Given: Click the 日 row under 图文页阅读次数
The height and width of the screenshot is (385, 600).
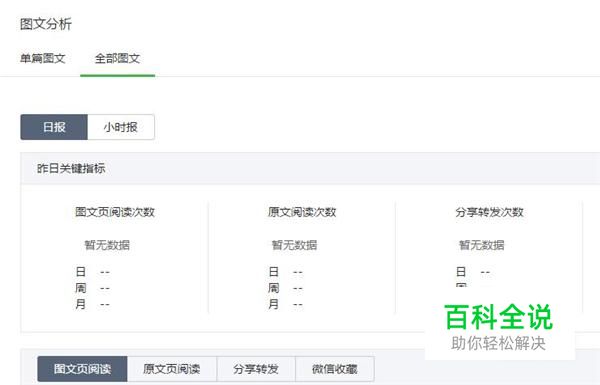Looking at the screenshot, I should (93, 272).
